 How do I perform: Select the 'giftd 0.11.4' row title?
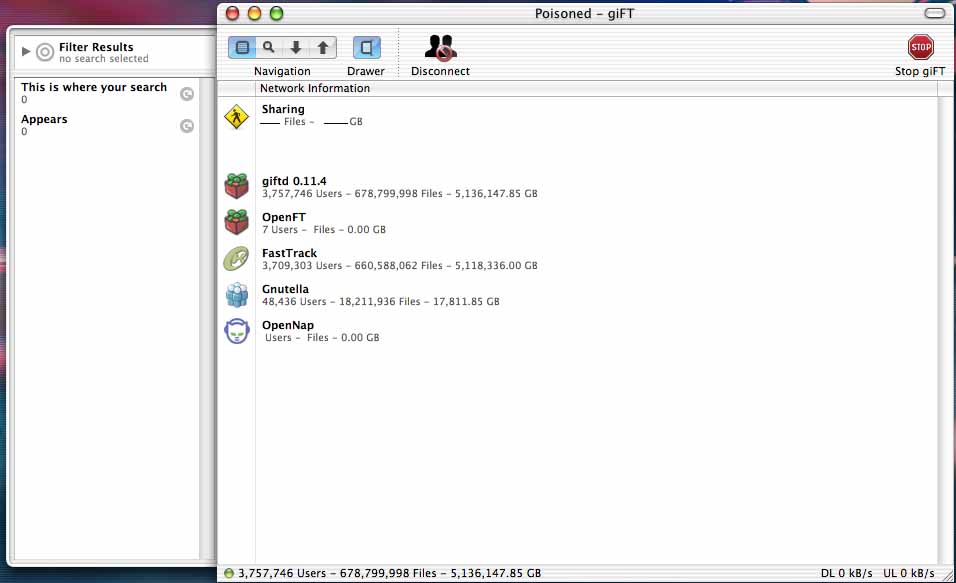294,181
